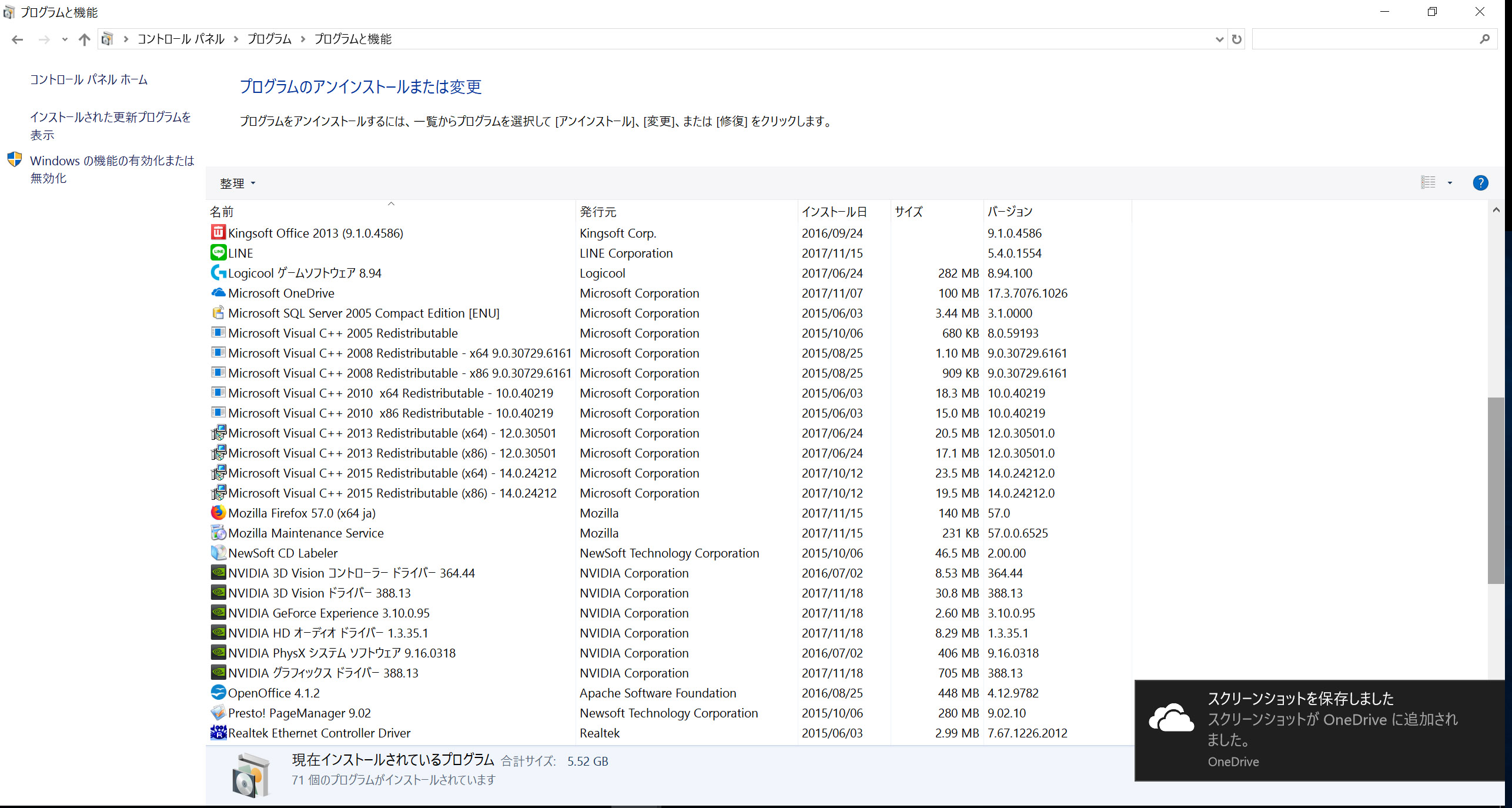Open コントロール パネル ホーム link
Viewport: 1512px width, 808px height.
pyautogui.click(x=89, y=79)
